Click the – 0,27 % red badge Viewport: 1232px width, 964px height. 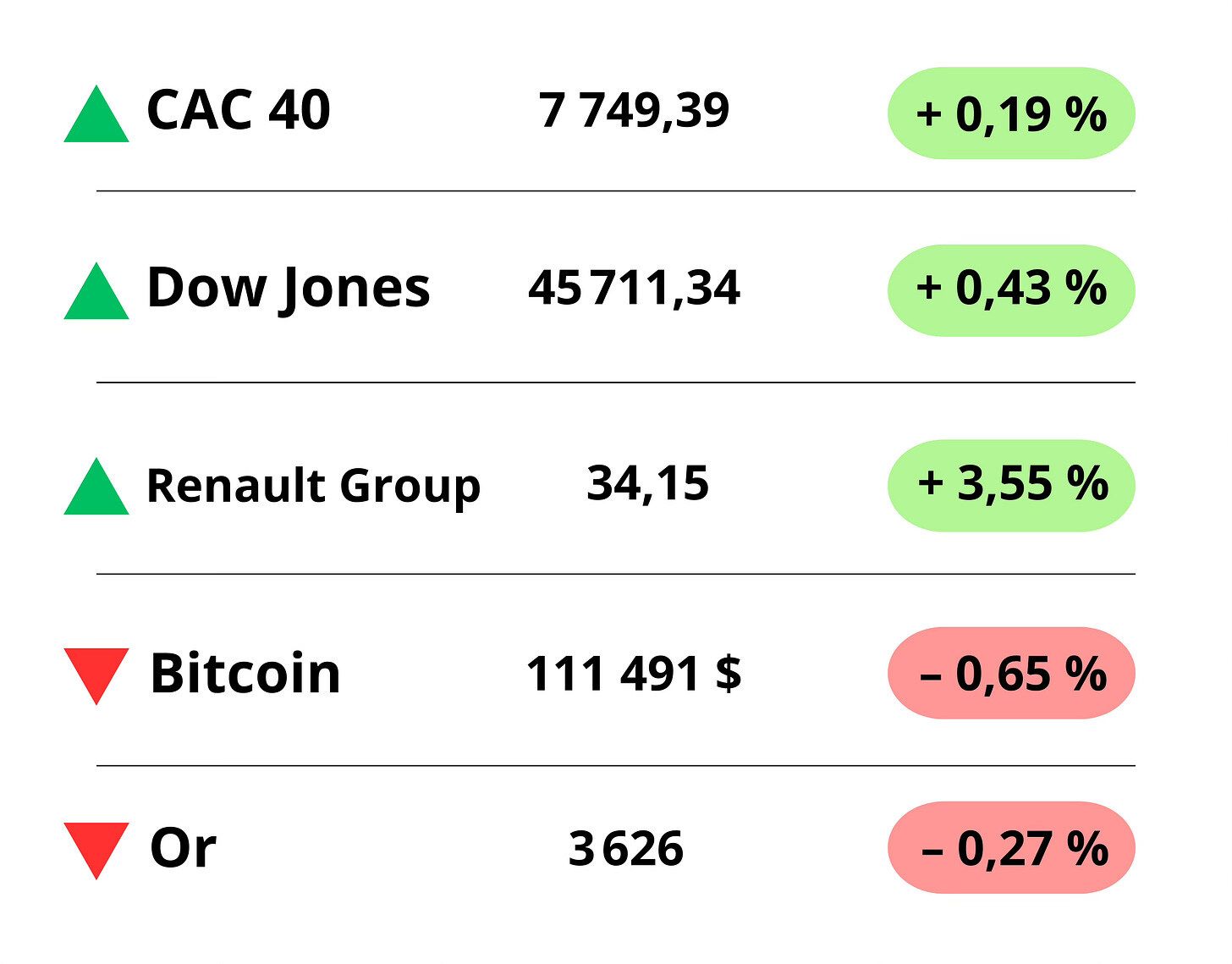[x=1011, y=847]
